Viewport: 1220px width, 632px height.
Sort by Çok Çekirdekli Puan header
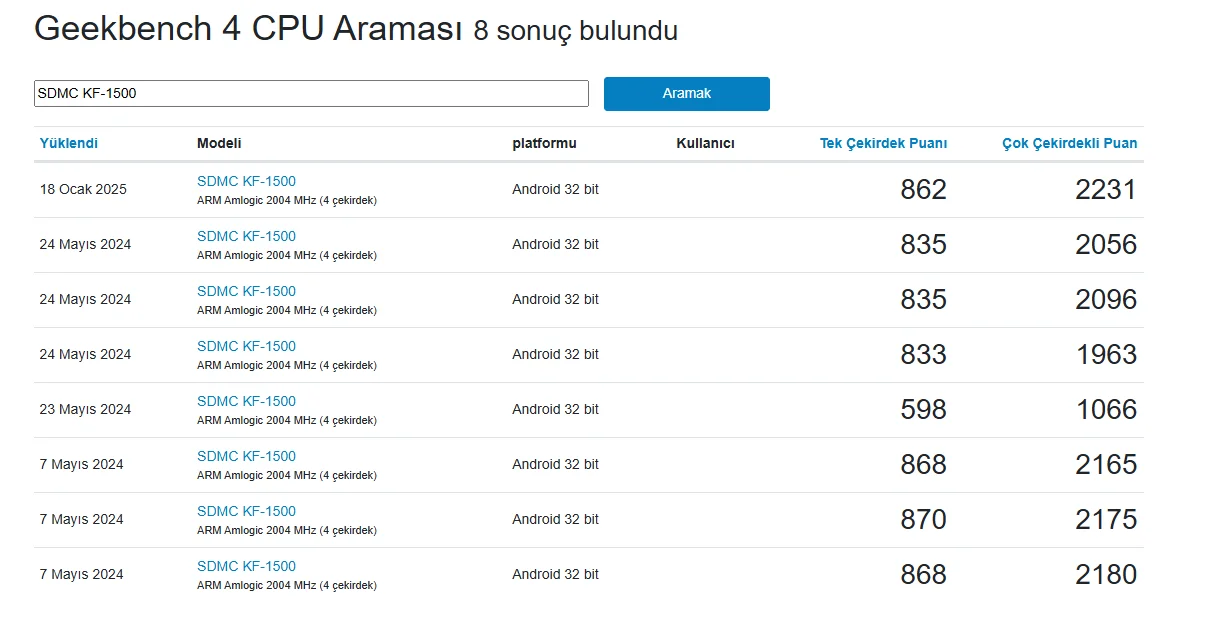click(x=1069, y=143)
